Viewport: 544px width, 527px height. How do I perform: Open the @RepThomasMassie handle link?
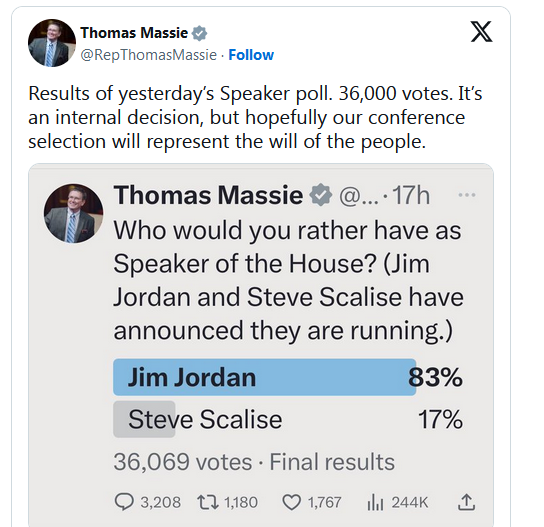[x=148, y=55]
